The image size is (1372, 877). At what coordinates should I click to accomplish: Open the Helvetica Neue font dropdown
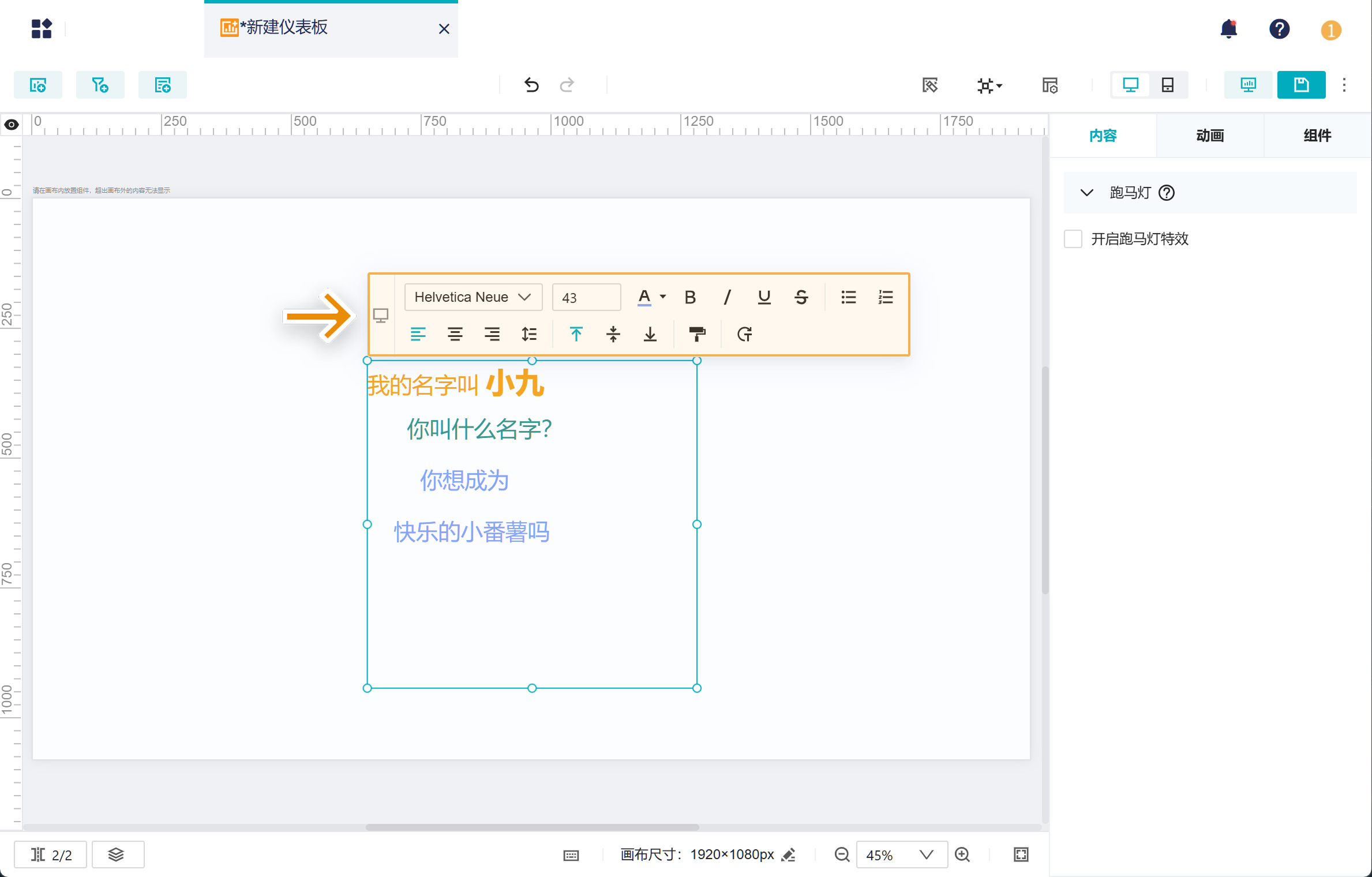pos(473,297)
